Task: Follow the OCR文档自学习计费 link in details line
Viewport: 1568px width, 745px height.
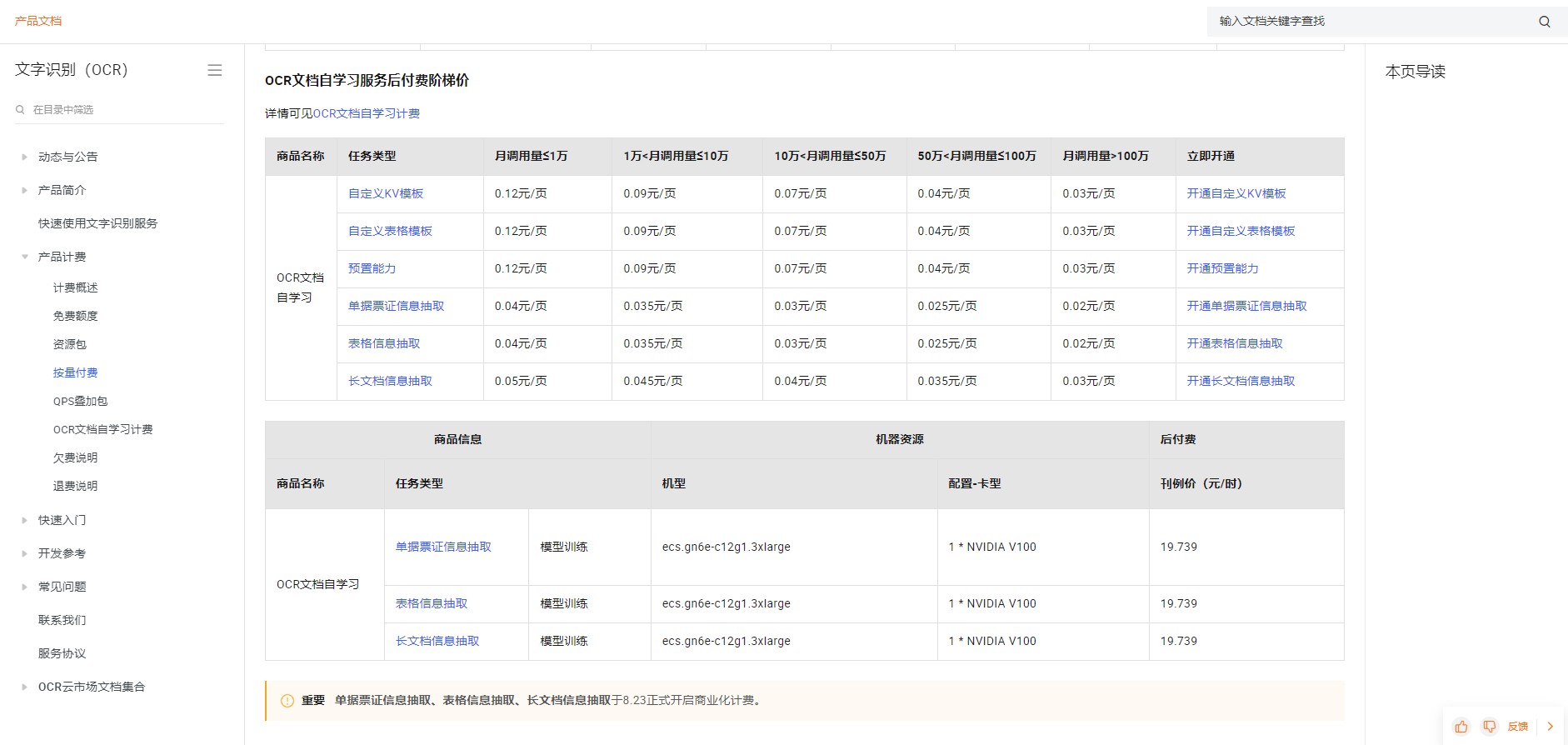Action: [x=366, y=113]
